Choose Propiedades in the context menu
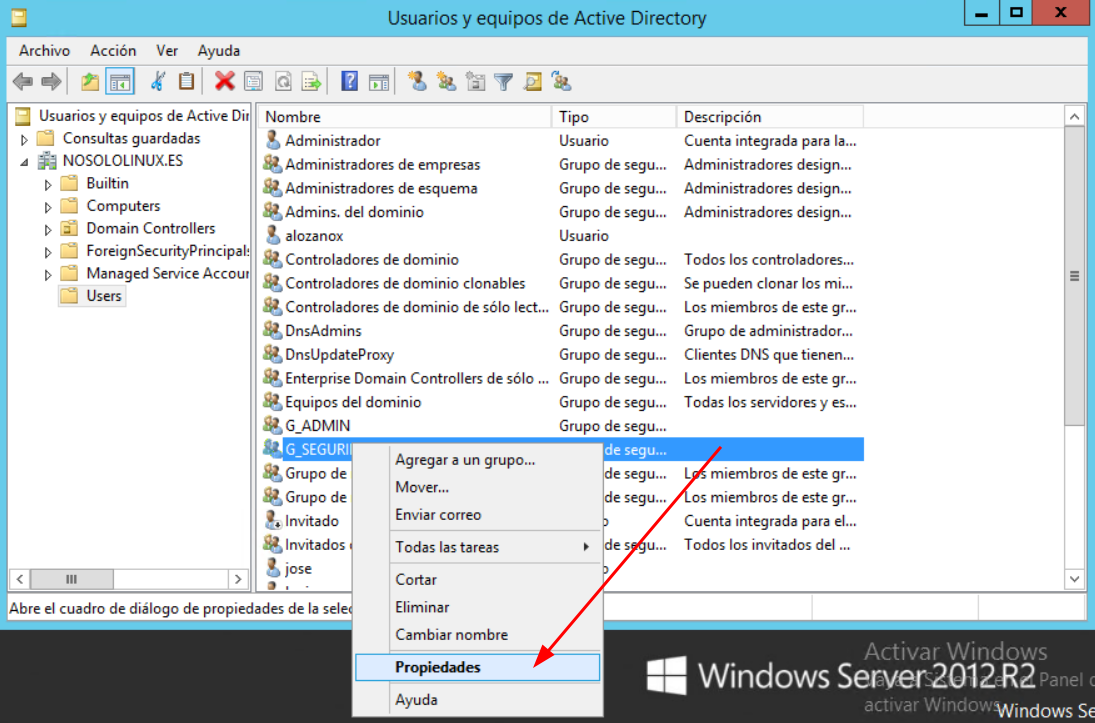Screen dimensions: 1095x723 pyautogui.click(x=438, y=667)
